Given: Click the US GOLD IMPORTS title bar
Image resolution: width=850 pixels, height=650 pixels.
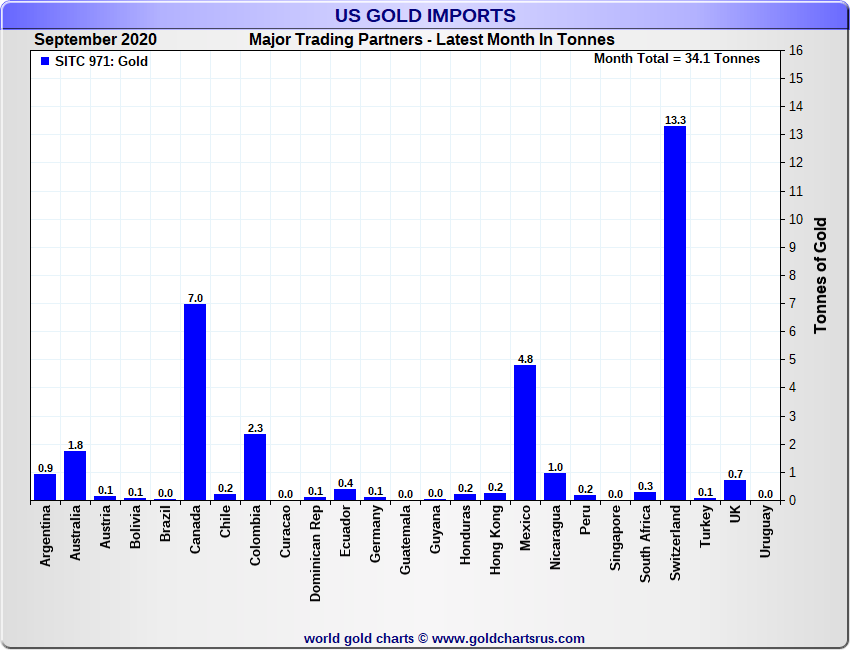Looking at the screenshot, I should 425,16.
